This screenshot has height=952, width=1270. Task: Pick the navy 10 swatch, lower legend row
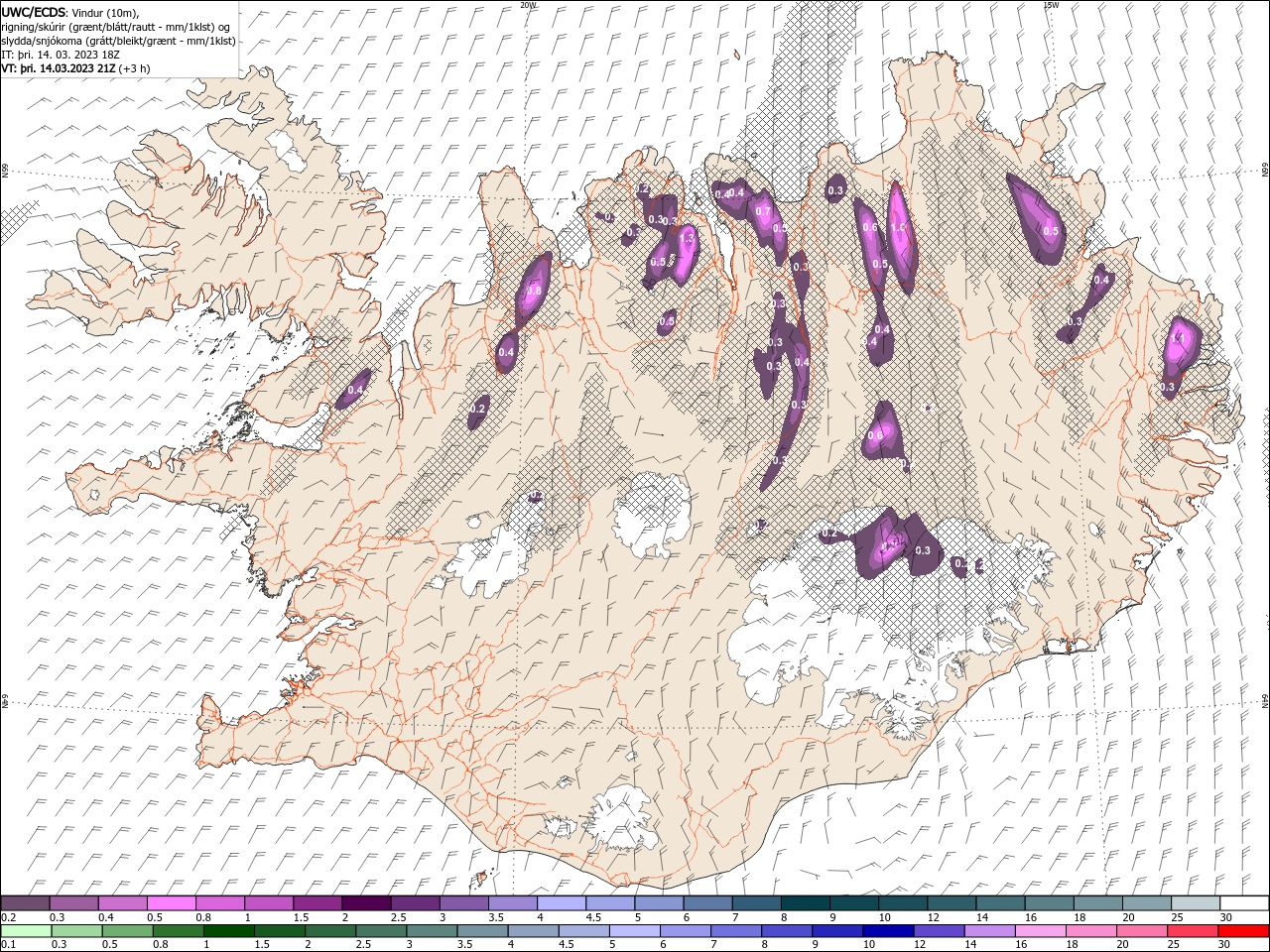(888, 931)
